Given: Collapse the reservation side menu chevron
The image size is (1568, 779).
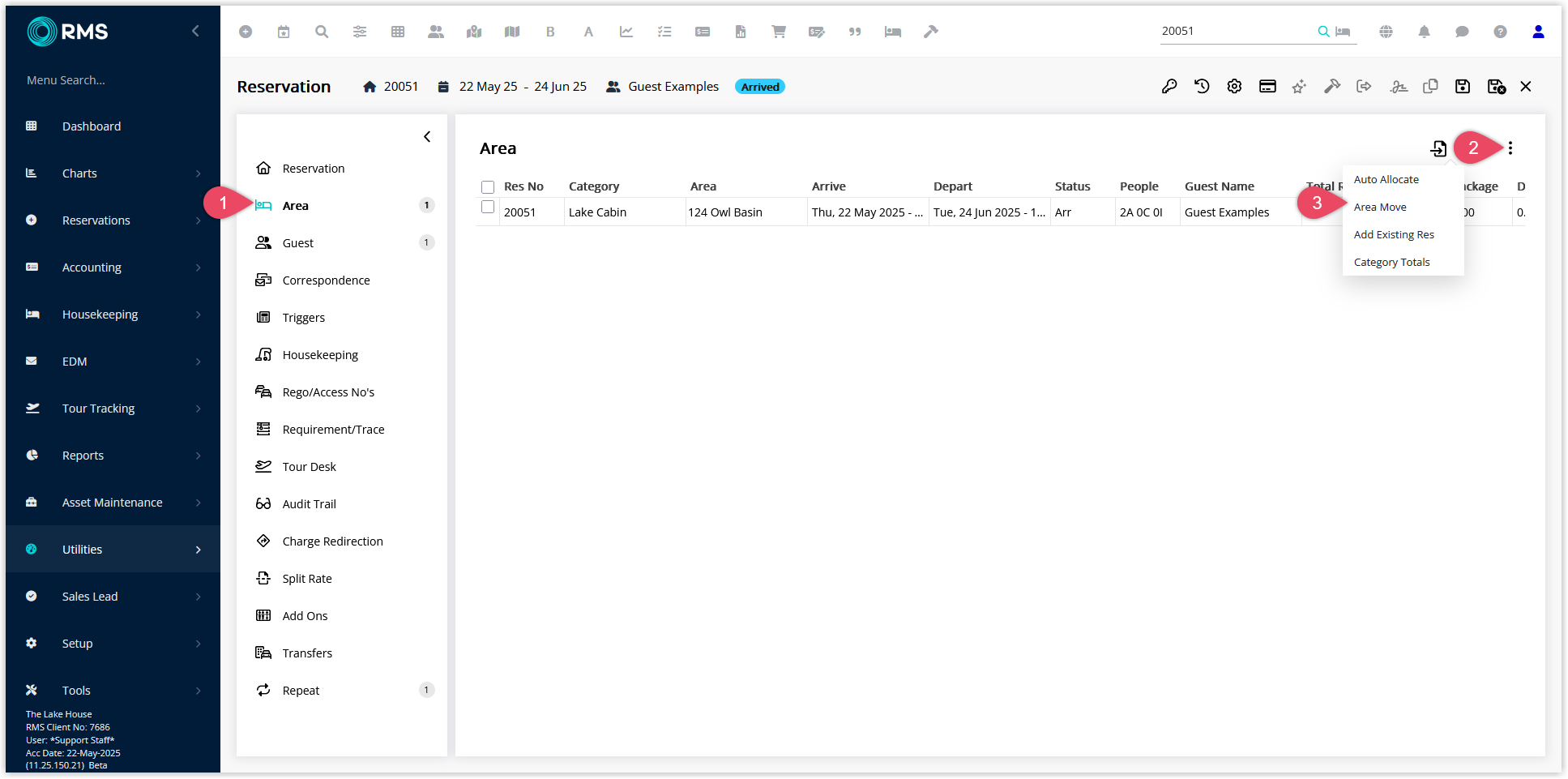Looking at the screenshot, I should pos(427,137).
